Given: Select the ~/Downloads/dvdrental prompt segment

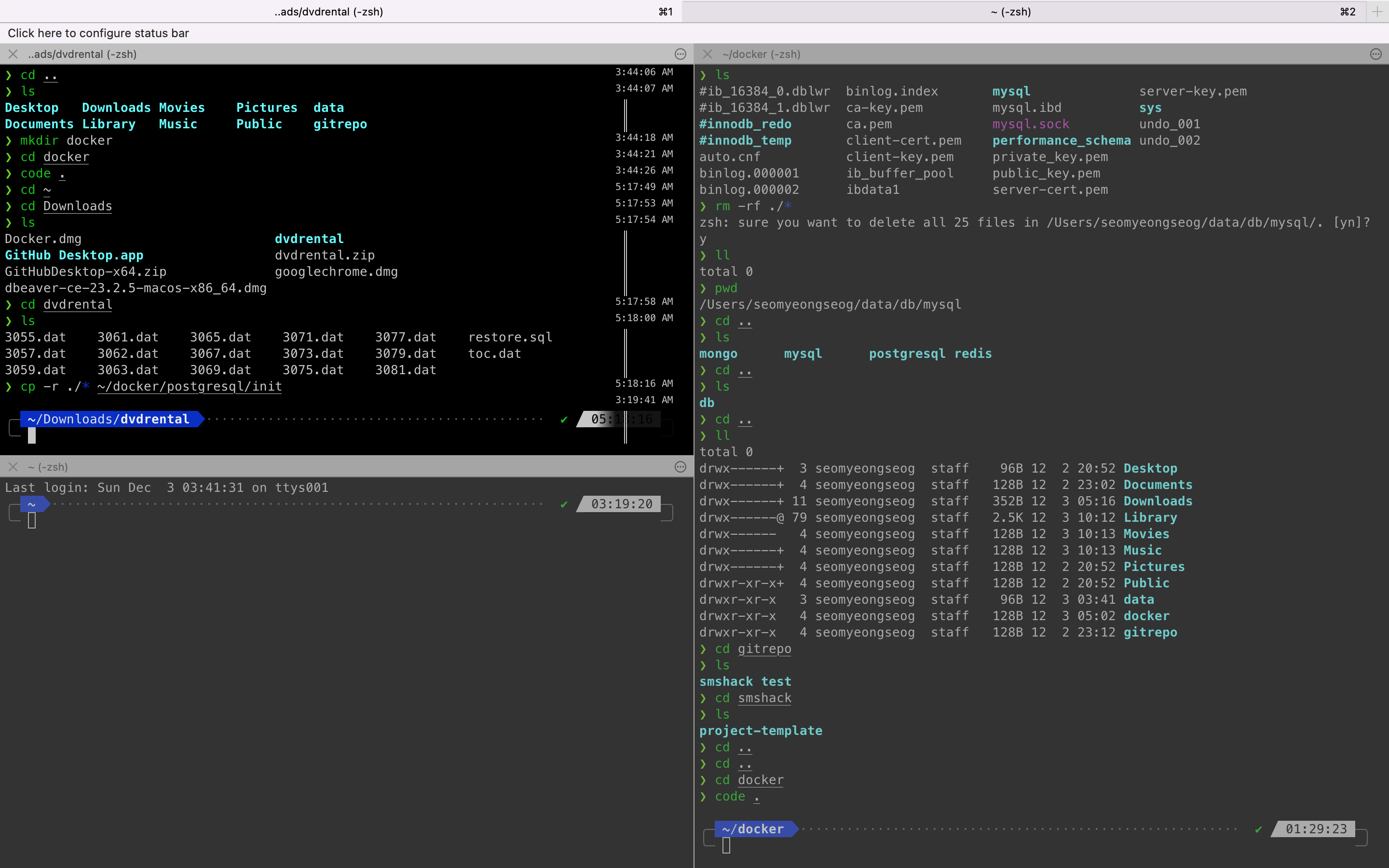Looking at the screenshot, I should (109, 419).
